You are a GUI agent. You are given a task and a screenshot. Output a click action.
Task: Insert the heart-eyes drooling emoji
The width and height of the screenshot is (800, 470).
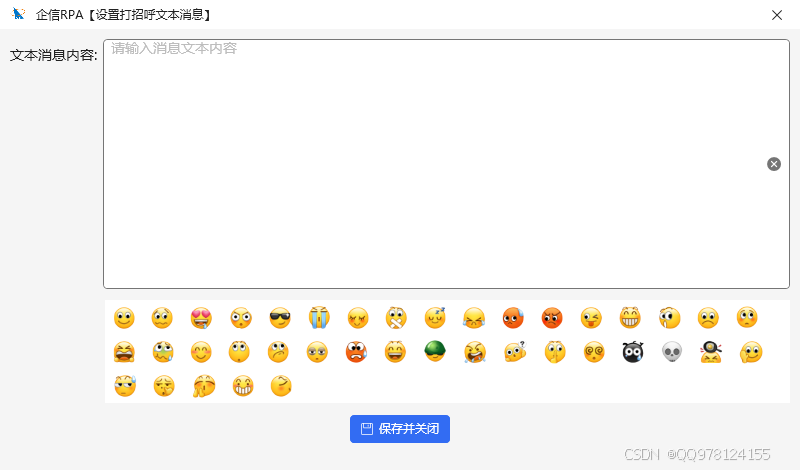pos(202,318)
